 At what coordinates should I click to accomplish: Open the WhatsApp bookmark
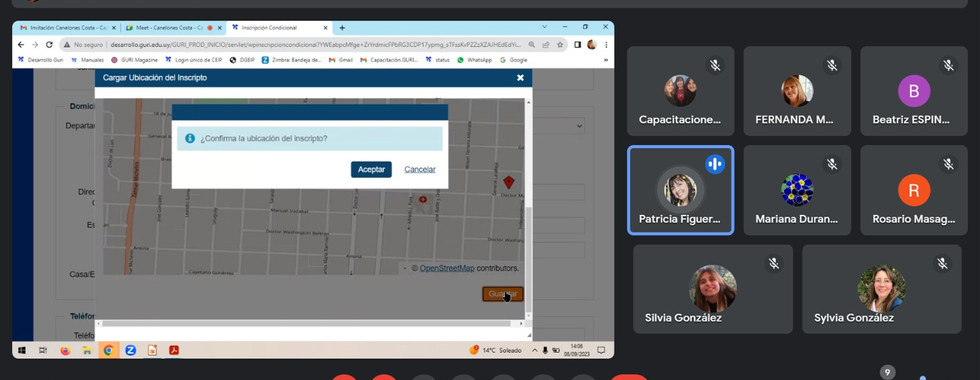pos(474,60)
